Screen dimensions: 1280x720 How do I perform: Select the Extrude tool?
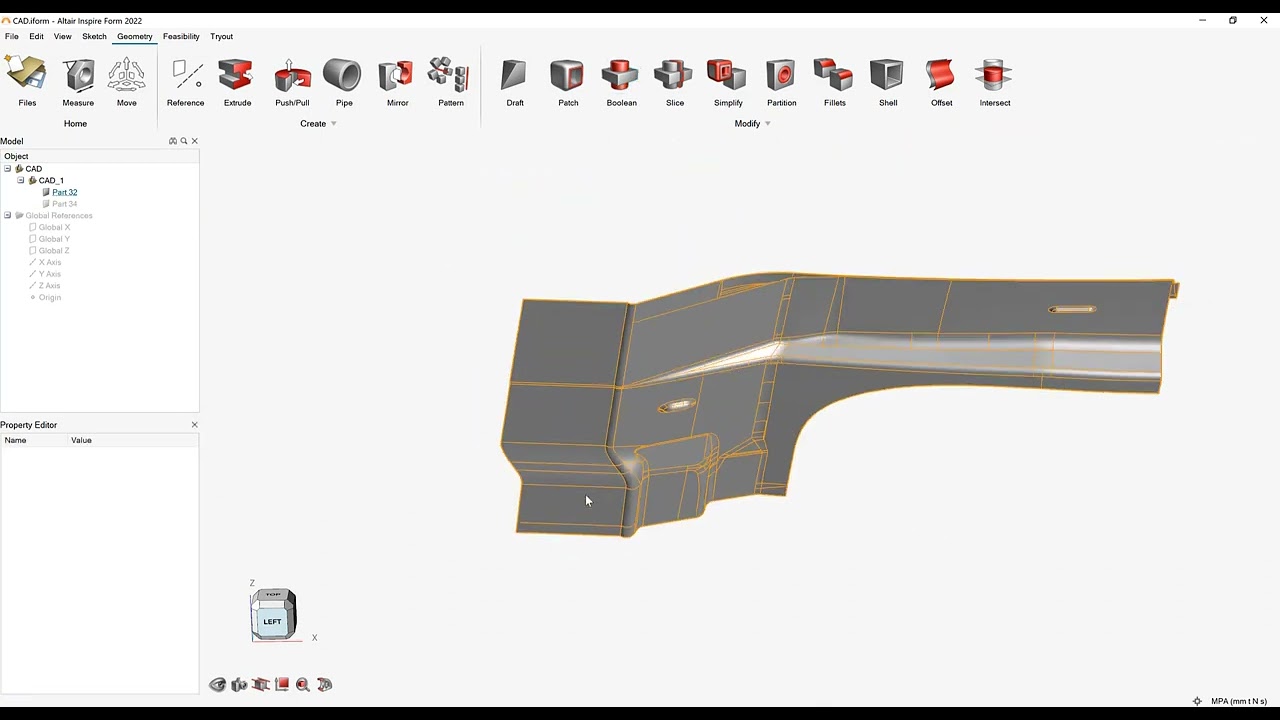(x=237, y=82)
